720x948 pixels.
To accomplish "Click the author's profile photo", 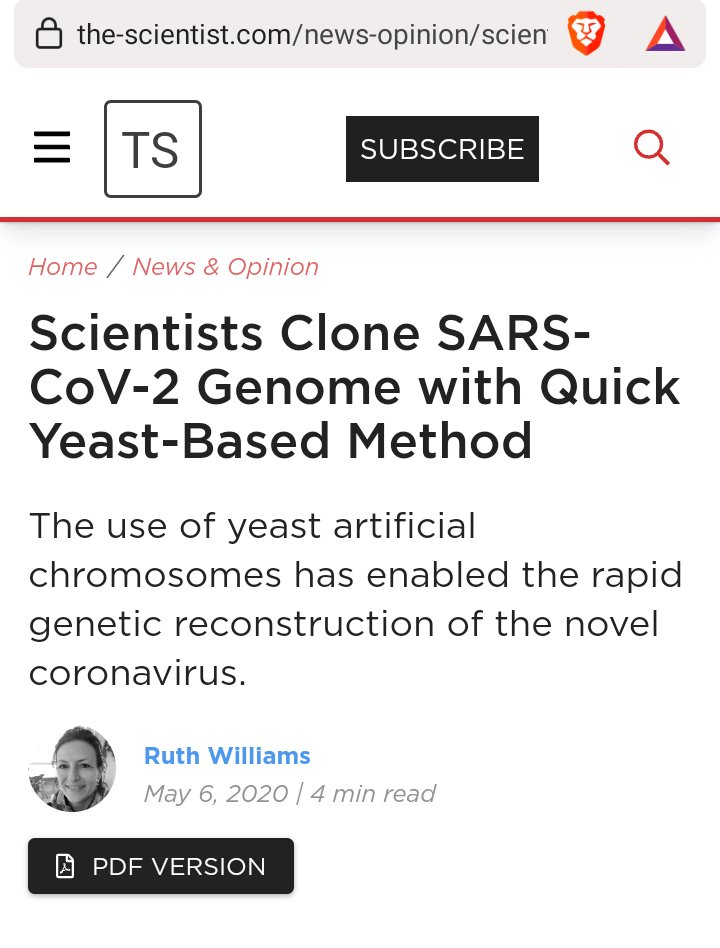I will (72, 768).
